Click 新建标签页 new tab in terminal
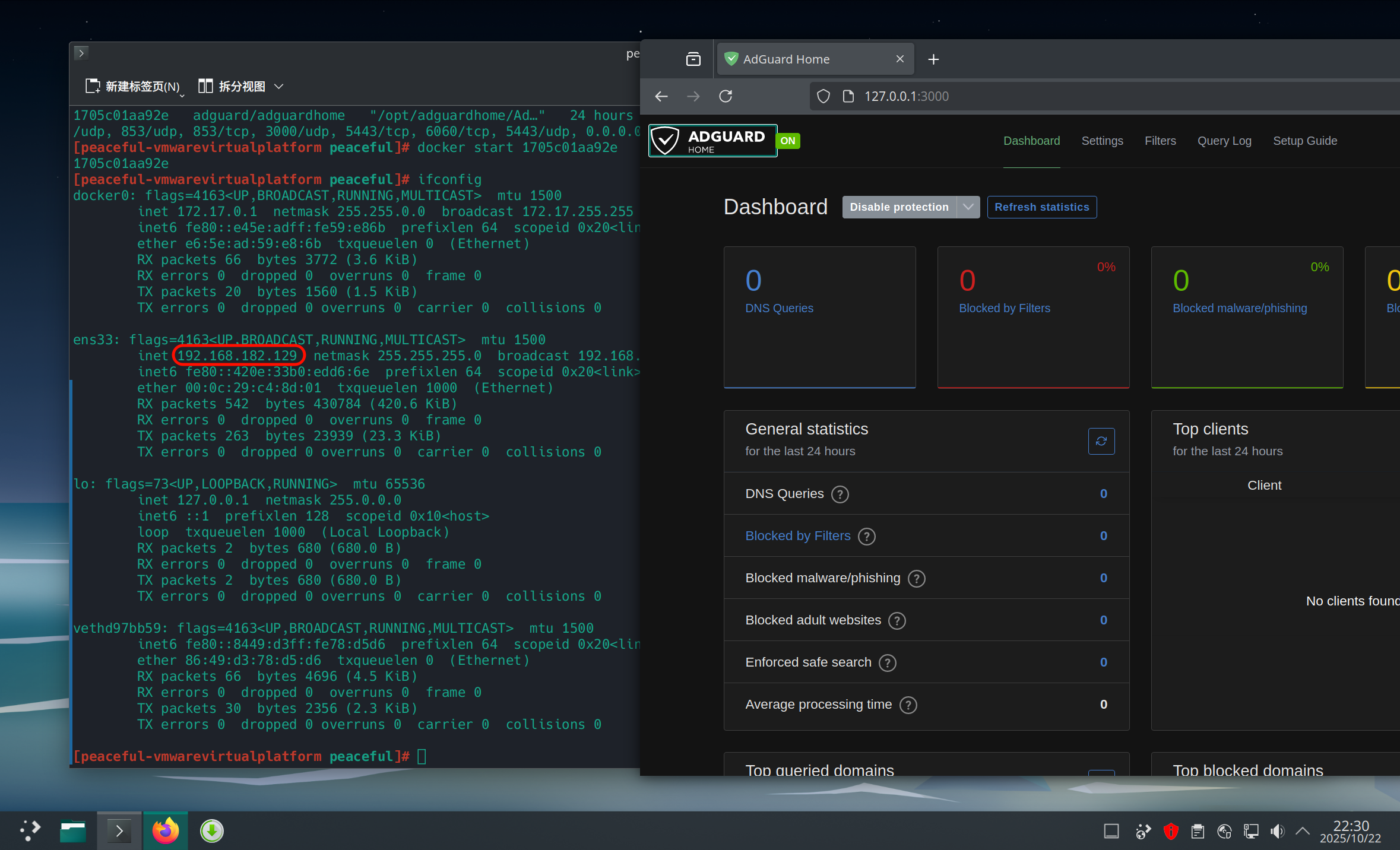Screen dimensions: 1400x850 (134, 87)
